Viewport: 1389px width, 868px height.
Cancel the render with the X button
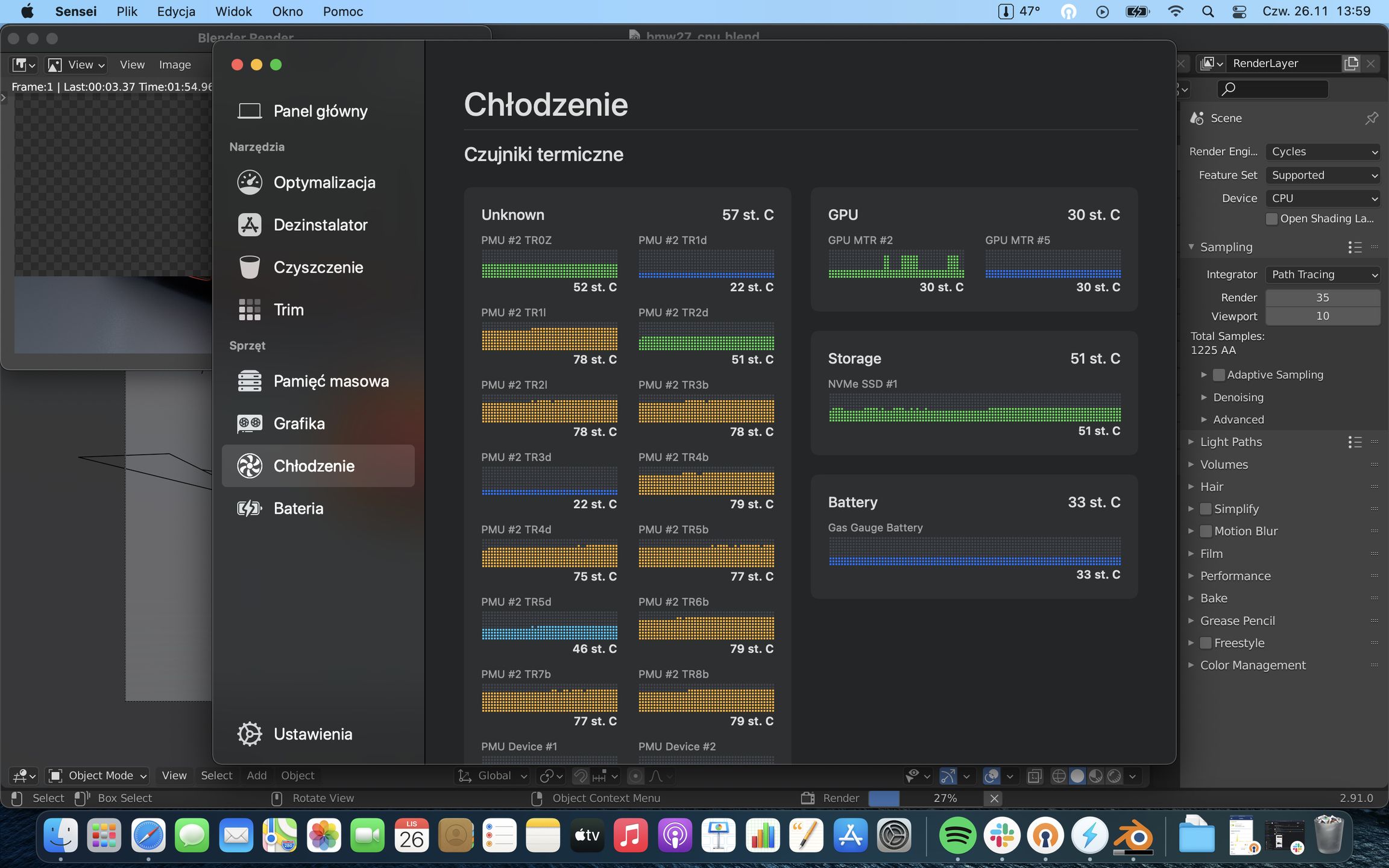point(994,798)
